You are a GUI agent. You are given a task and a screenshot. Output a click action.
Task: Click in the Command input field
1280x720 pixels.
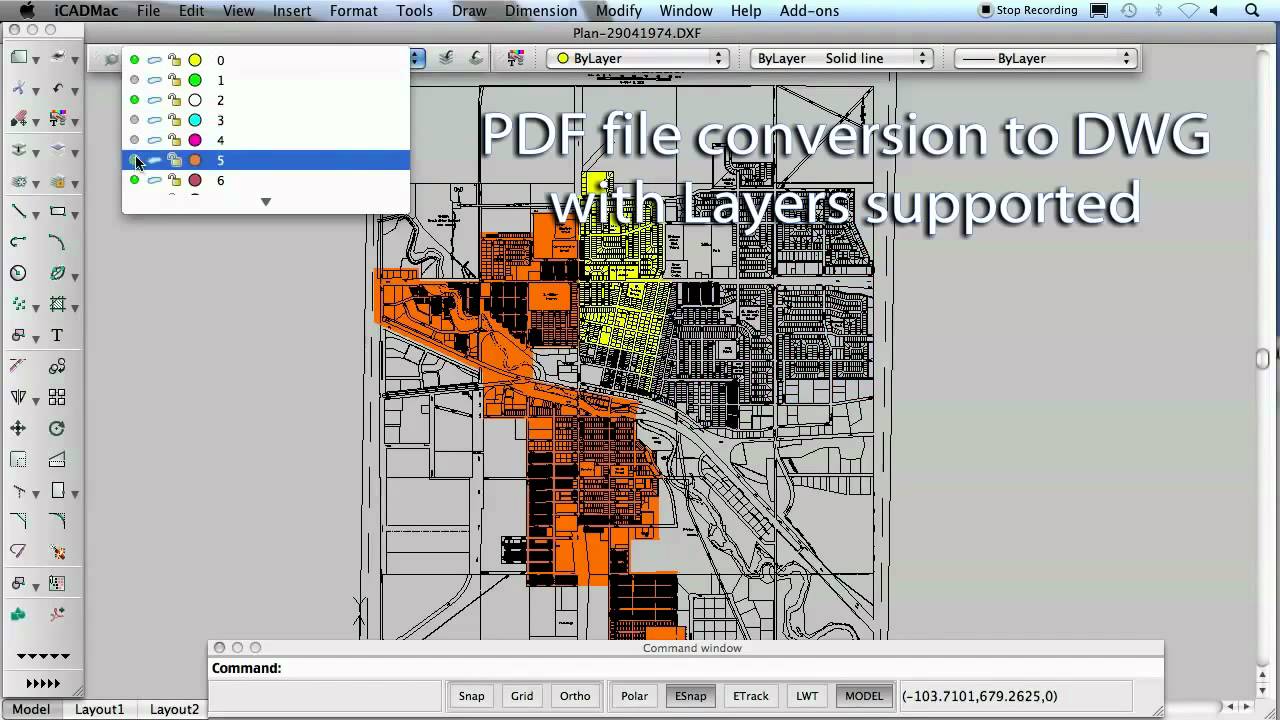coord(686,668)
